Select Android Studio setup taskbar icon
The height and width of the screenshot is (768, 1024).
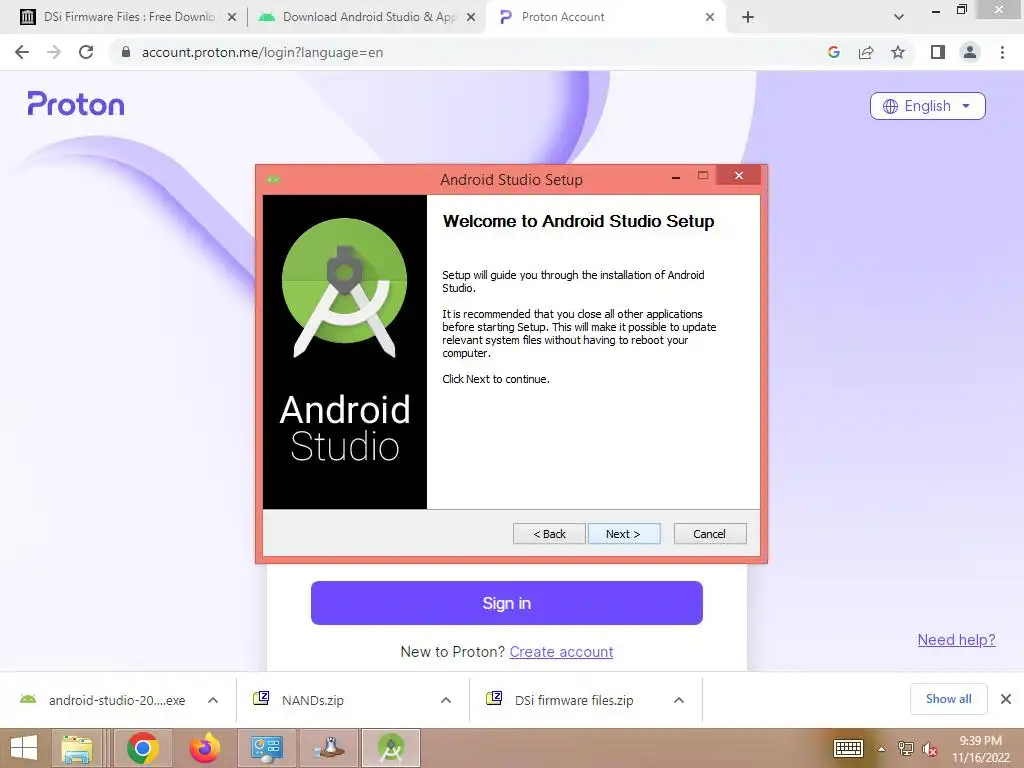tap(391, 748)
